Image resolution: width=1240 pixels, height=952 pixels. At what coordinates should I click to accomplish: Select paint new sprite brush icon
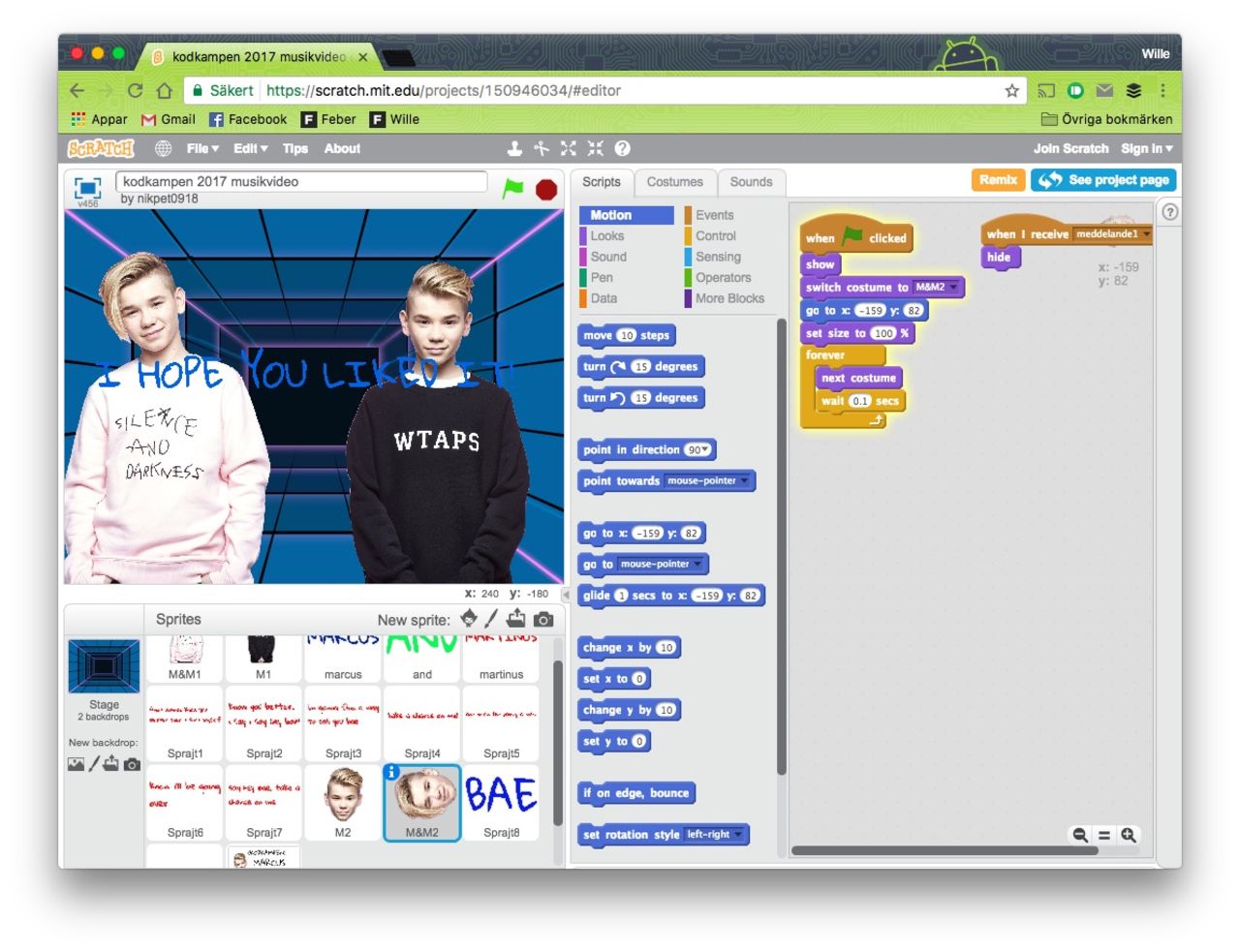[491, 619]
